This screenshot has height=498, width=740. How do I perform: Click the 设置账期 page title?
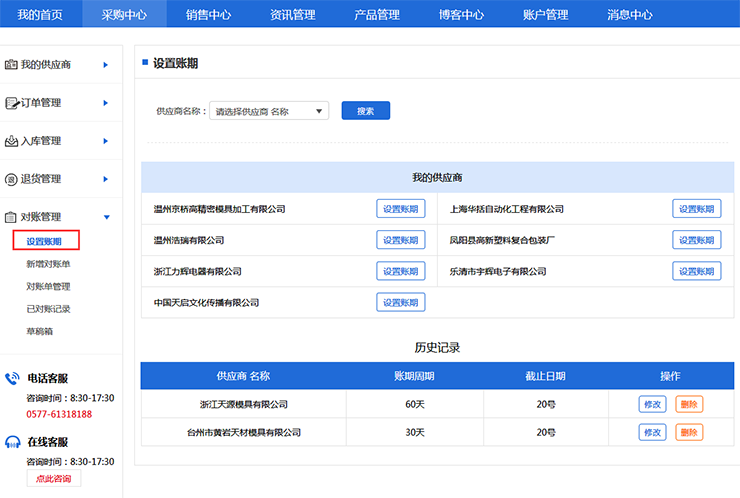pos(176,63)
